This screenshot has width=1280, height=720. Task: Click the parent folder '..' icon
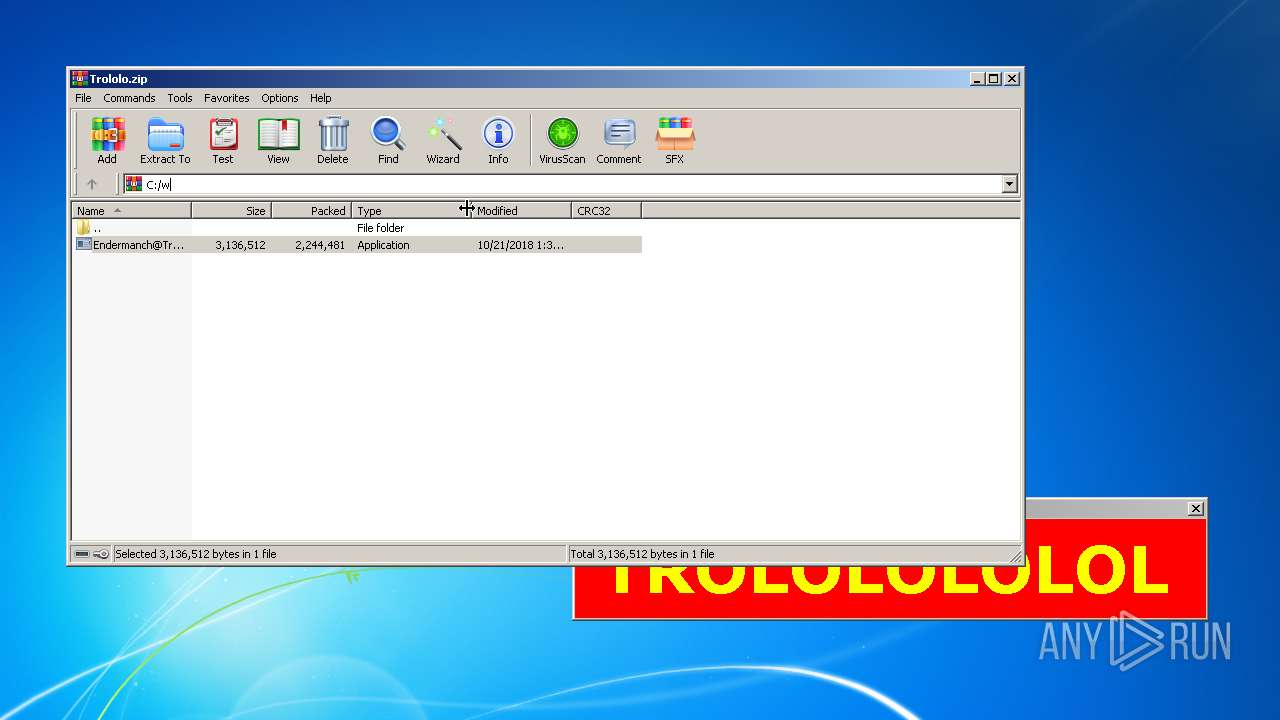(x=83, y=228)
